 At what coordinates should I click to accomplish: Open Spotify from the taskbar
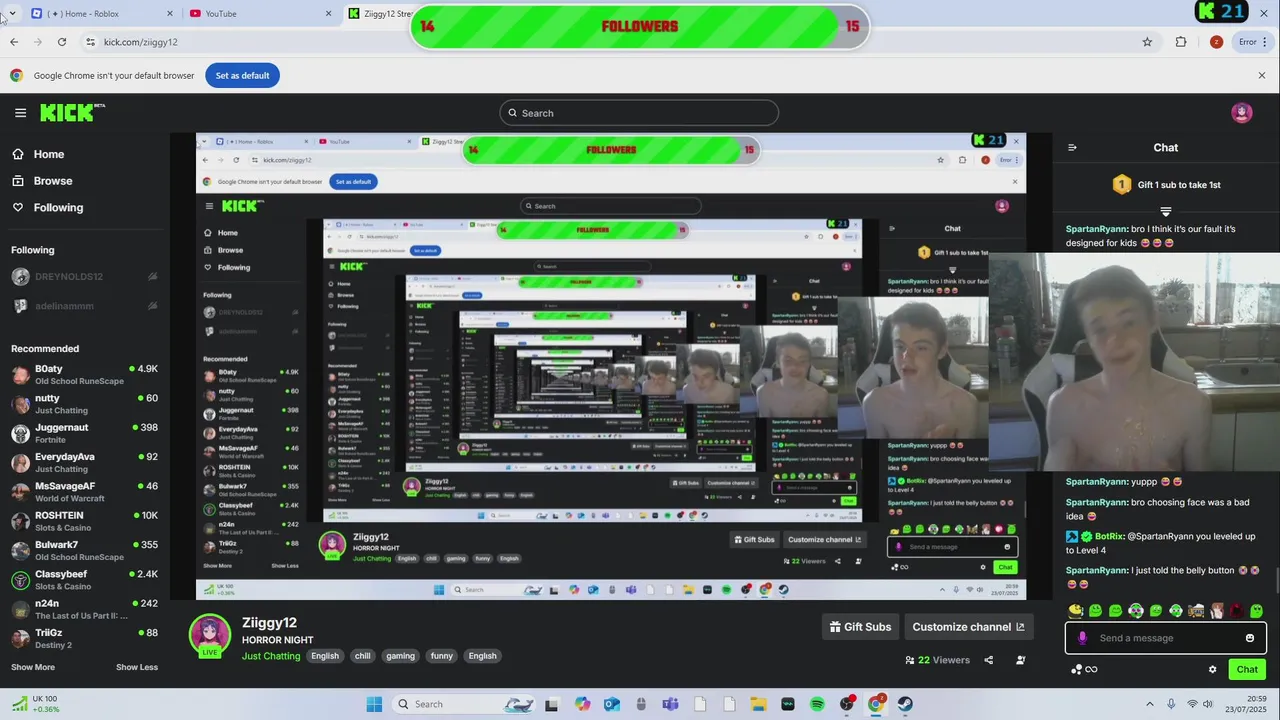(817, 704)
